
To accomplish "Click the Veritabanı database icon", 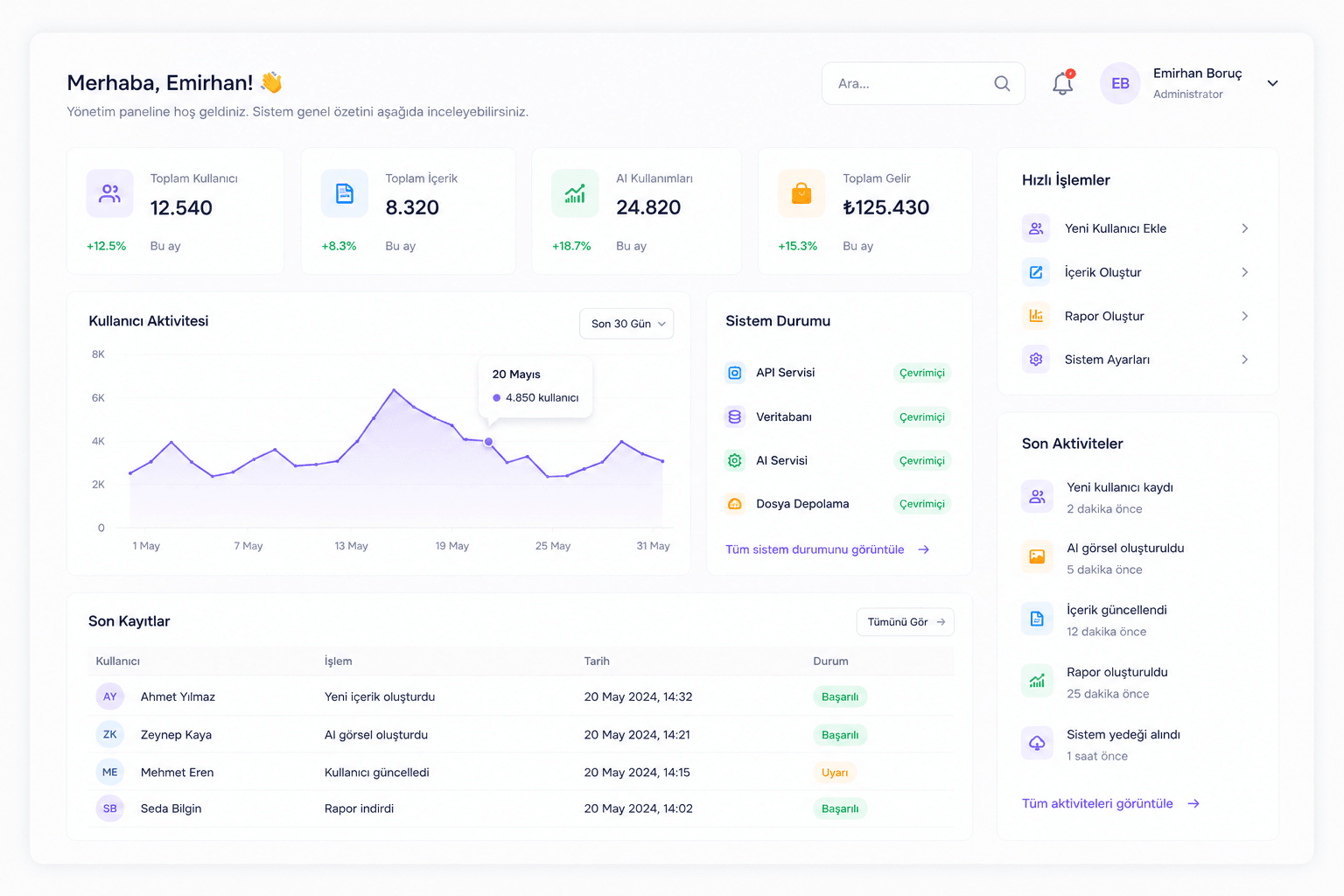I will coord(735,416).
